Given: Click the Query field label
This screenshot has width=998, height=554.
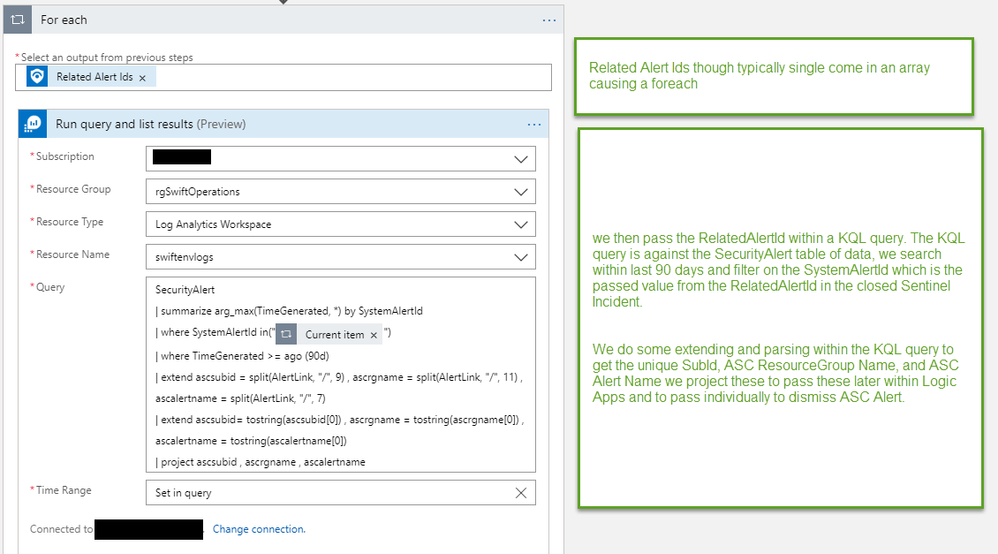Looking at the screenshot, I should point(50,287).
